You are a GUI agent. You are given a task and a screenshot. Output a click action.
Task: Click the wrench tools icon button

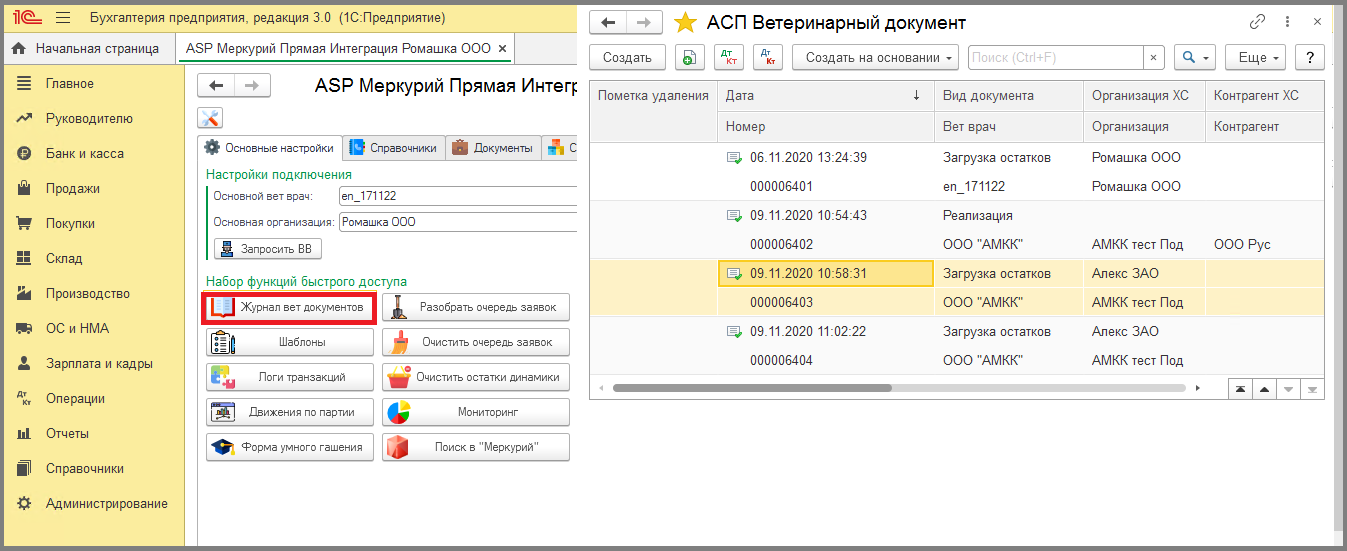click(210, 118)
